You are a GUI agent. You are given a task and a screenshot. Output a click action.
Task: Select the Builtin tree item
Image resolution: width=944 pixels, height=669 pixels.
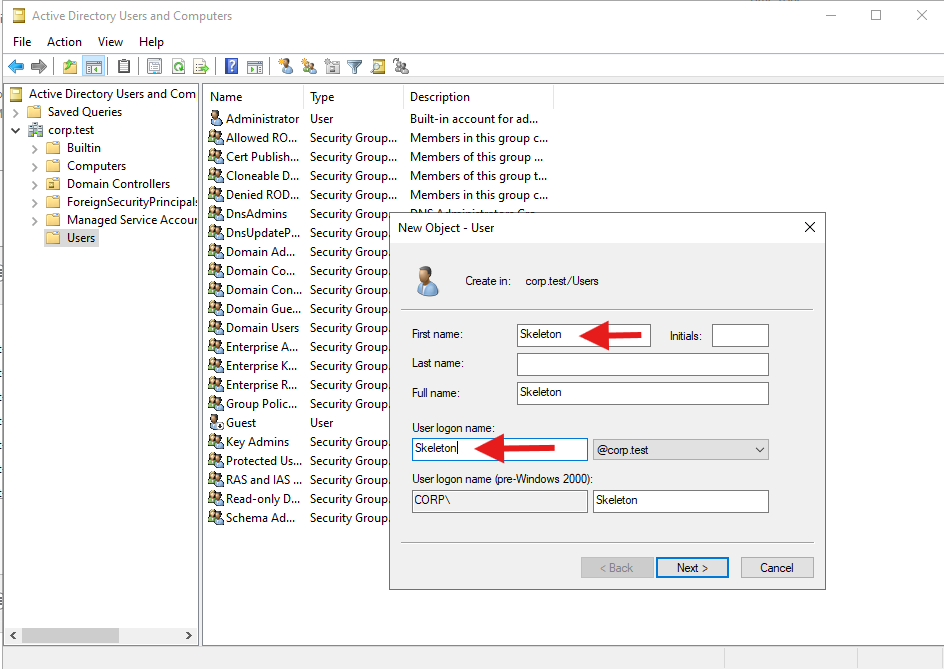pyautogui.click(x=74, y=148)
